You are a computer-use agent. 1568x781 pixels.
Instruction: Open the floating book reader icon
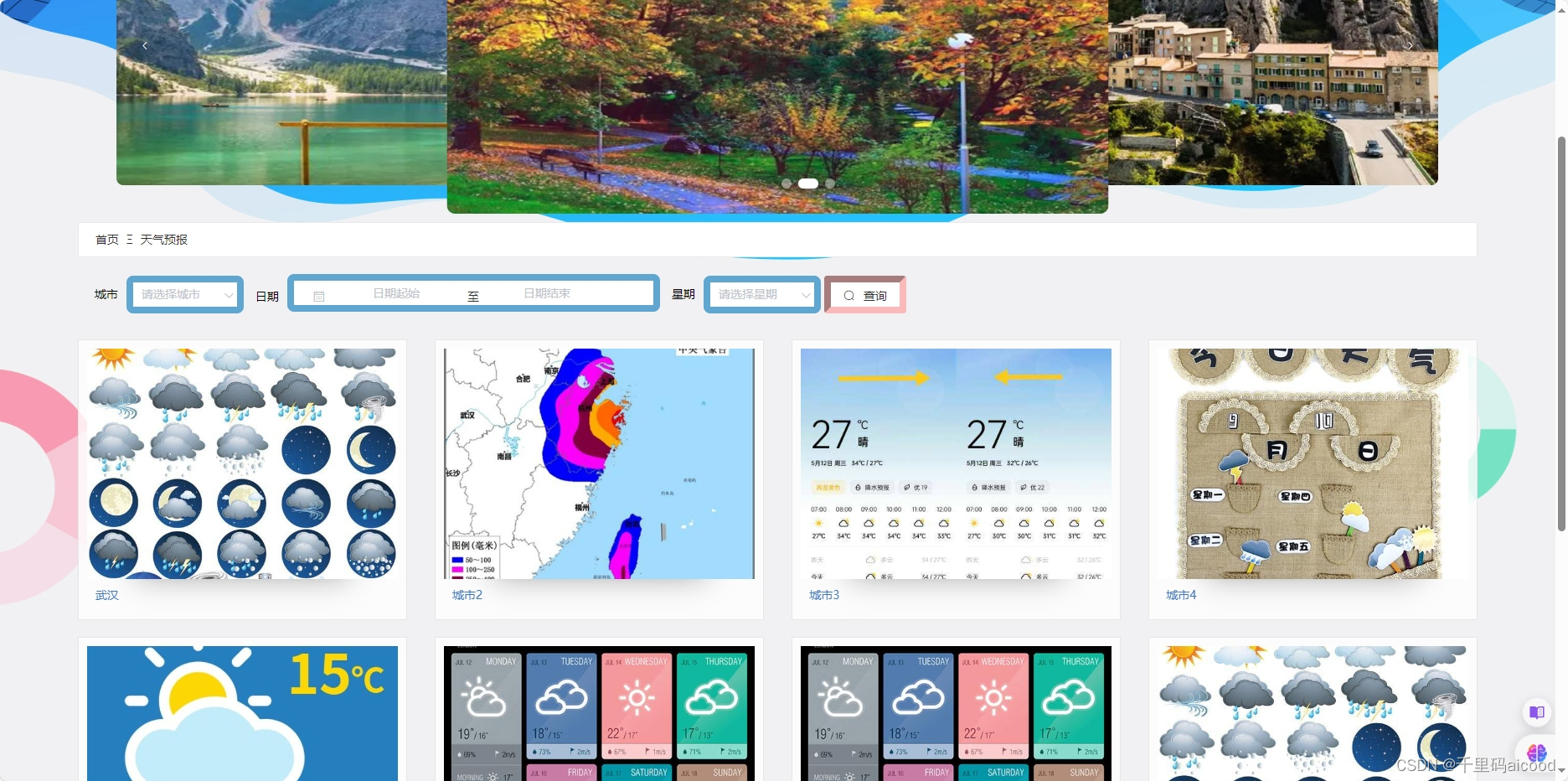pyautogui.click(x=1537, y=712)
